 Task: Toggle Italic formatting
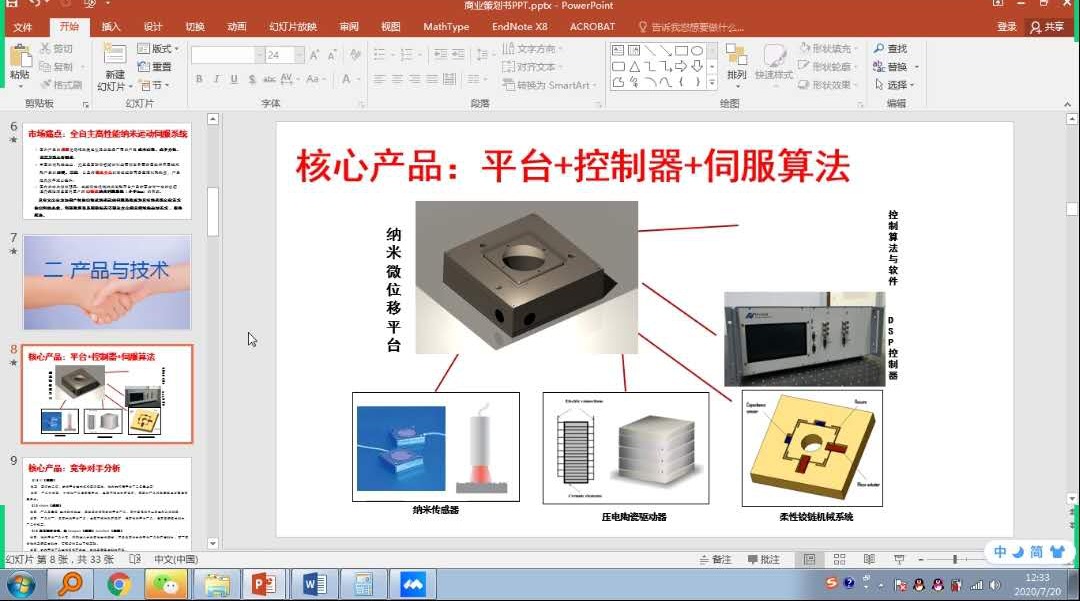tap(216, 79)
